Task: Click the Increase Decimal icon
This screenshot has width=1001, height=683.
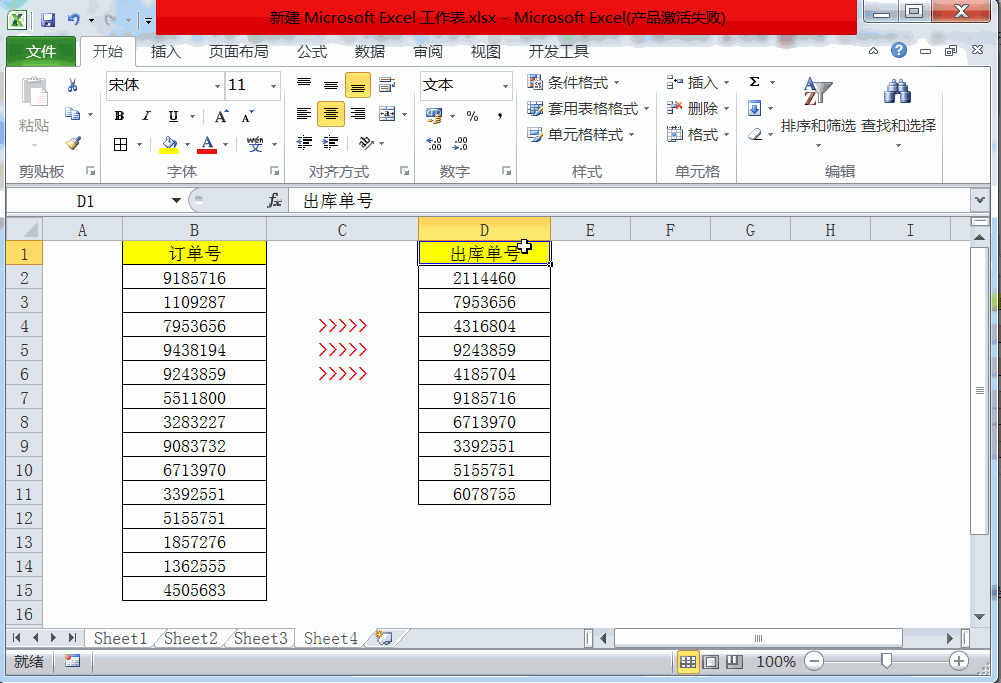Action: [x=434, y=144]
